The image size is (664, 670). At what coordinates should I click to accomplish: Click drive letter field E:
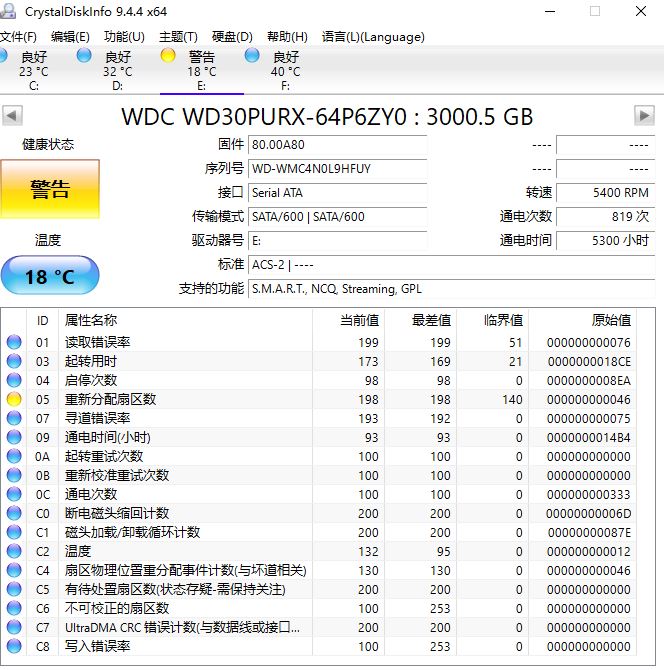338,241
